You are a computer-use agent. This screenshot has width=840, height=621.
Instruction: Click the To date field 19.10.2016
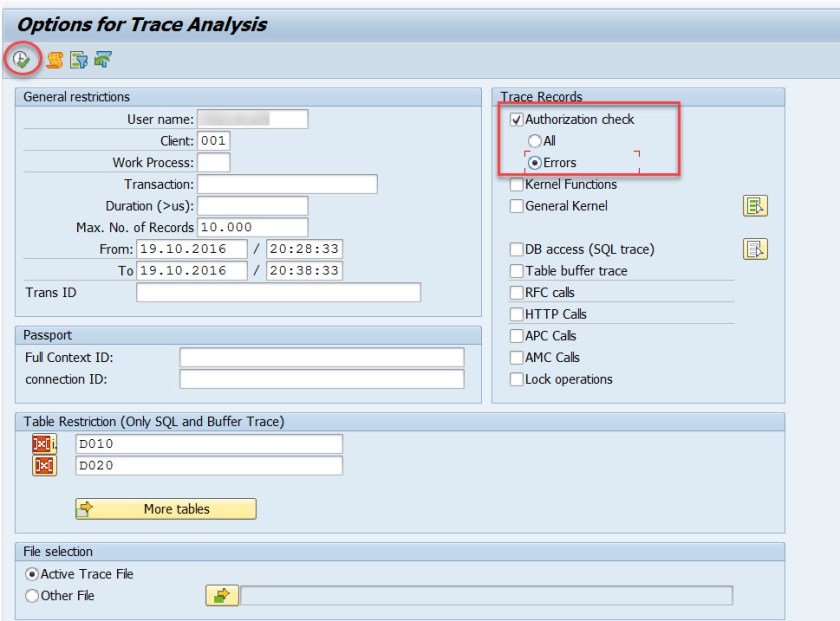(192, 271)
